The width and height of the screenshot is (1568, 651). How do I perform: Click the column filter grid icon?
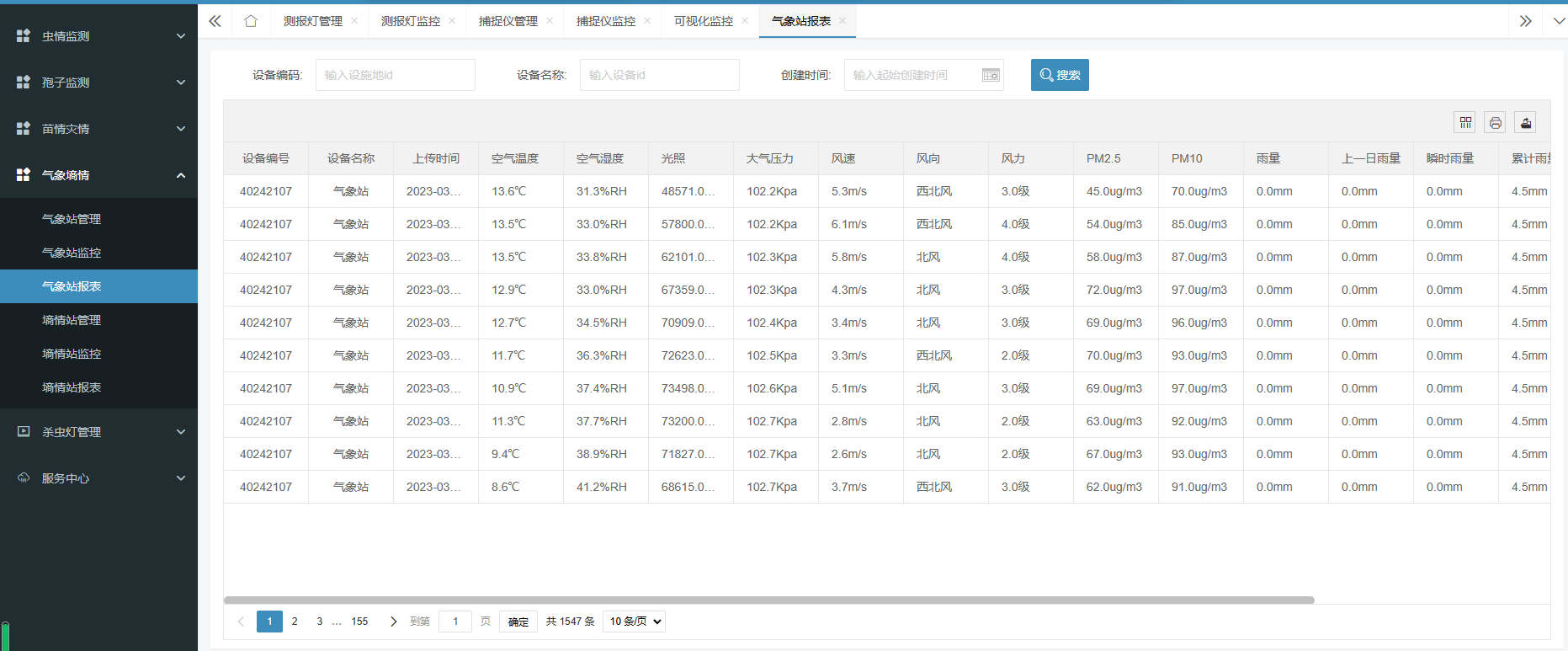pyautogui.click(x=1465, y=122)
